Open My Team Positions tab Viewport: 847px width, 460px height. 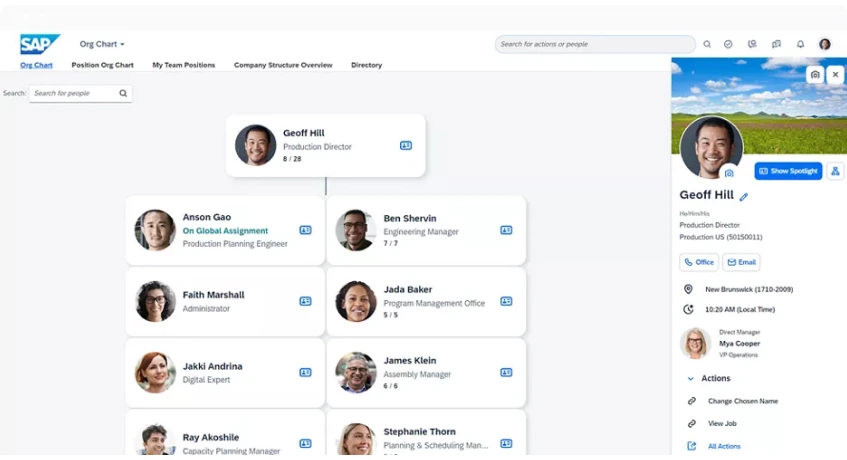click(184, 65)
